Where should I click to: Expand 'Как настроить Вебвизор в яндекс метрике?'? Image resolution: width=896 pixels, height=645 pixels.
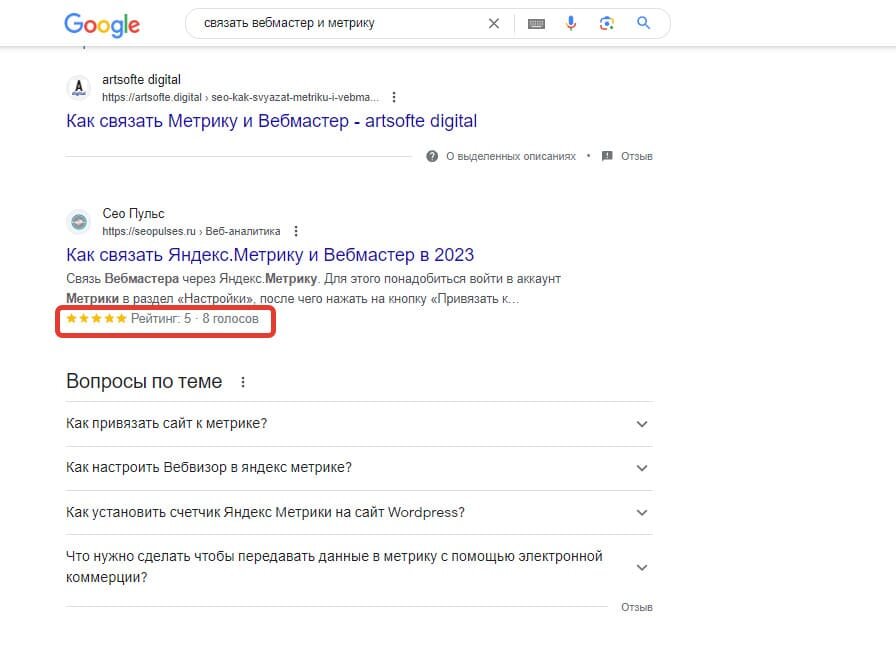pos(359,468)
